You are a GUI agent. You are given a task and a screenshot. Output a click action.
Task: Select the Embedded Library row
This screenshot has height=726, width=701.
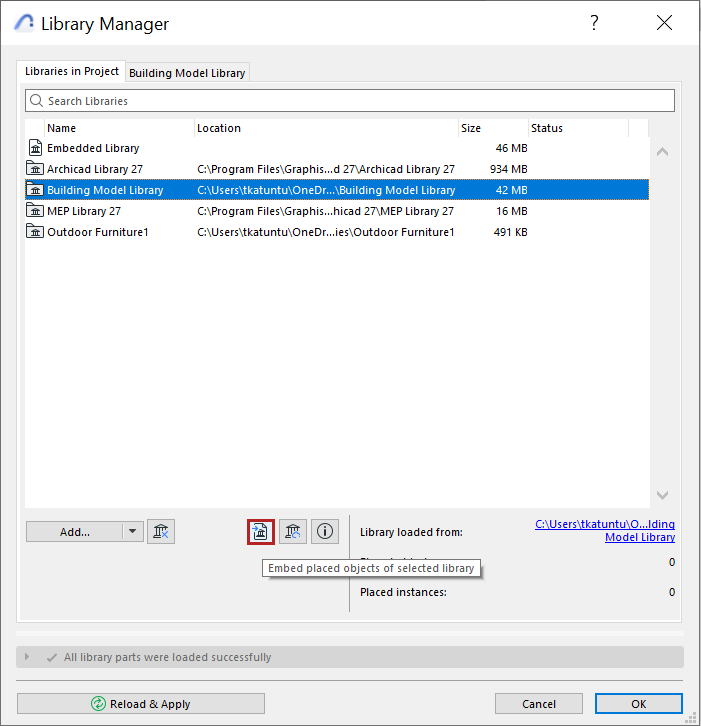[x=337, y=148]
